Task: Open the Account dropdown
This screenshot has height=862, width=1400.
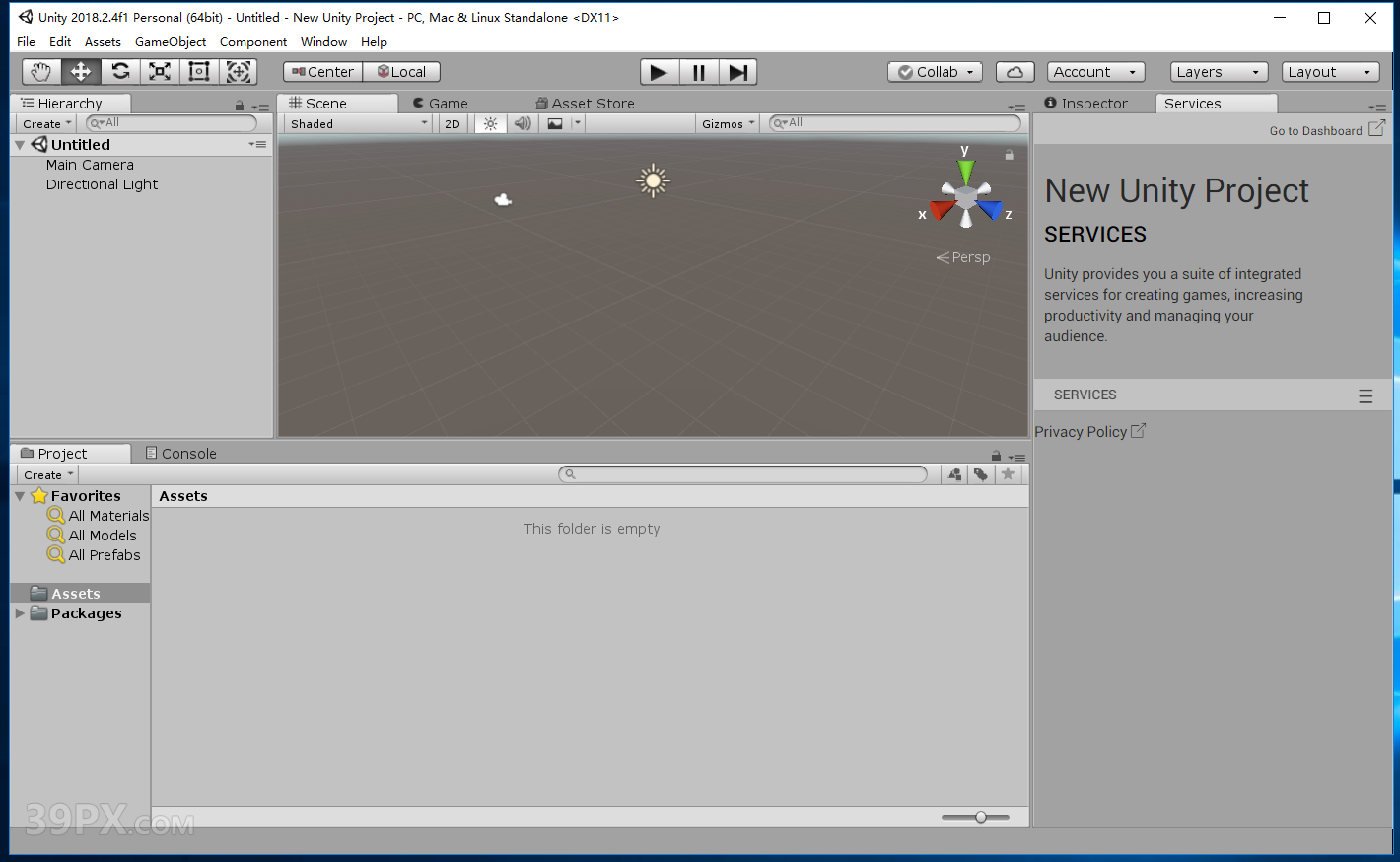Action: pyautogui.click(x=1095, y=72)
